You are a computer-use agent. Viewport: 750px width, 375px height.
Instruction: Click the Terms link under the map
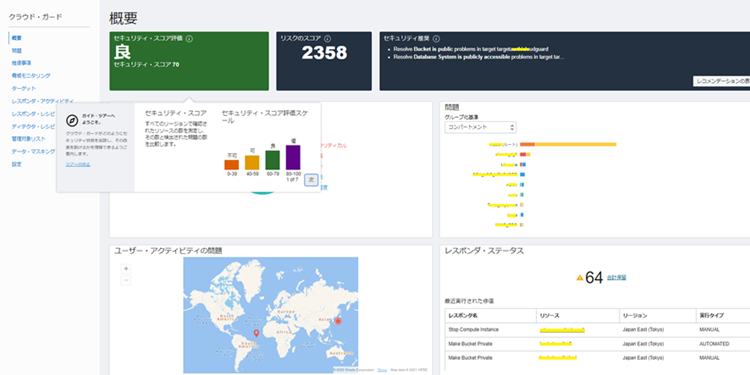click(x=382, y=370)
